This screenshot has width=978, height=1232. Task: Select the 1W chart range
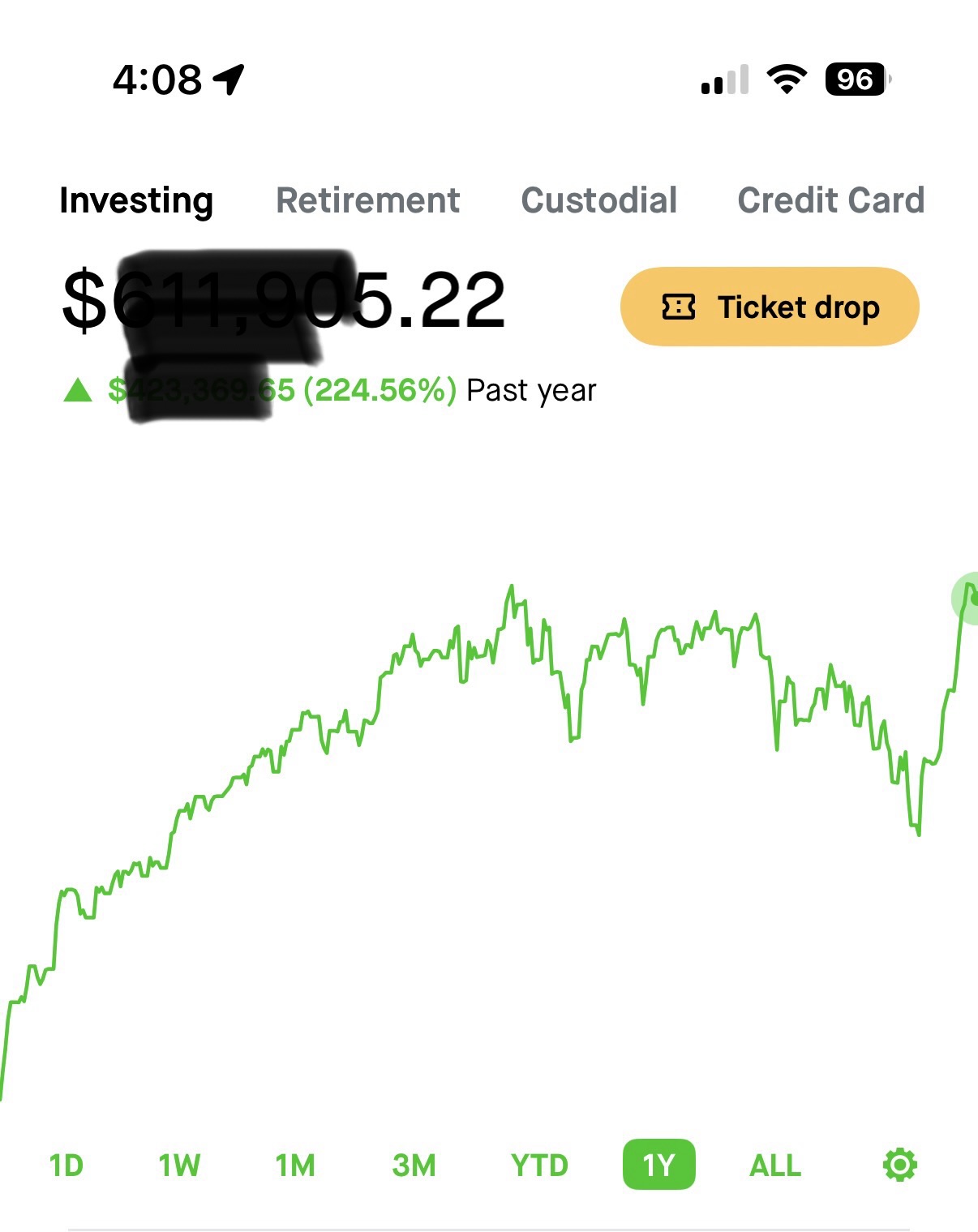[179, 1165]
